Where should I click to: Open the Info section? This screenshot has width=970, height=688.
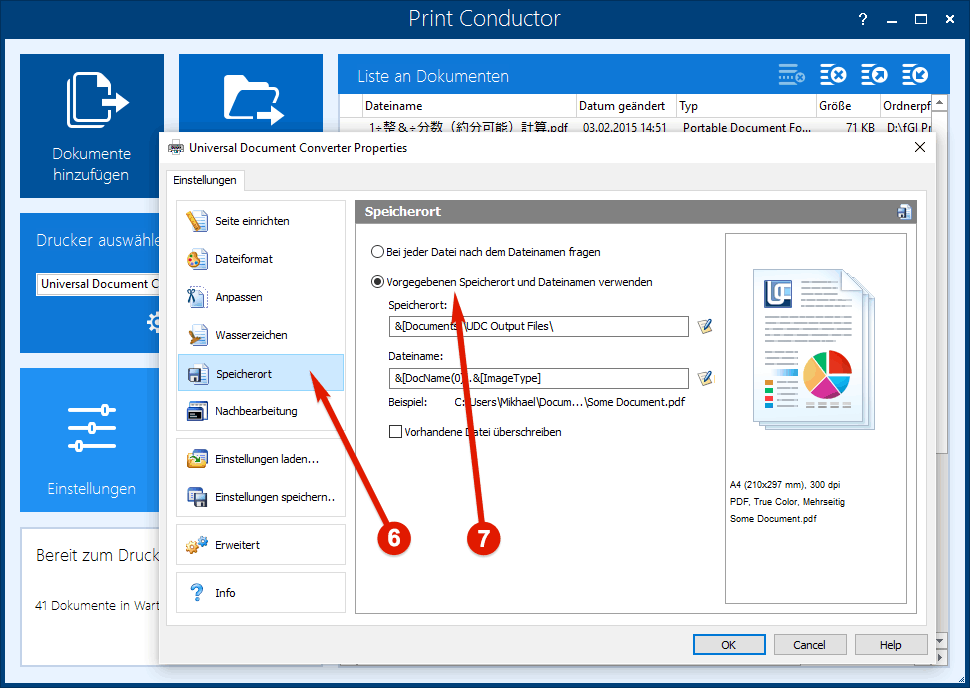coord(260,593)
